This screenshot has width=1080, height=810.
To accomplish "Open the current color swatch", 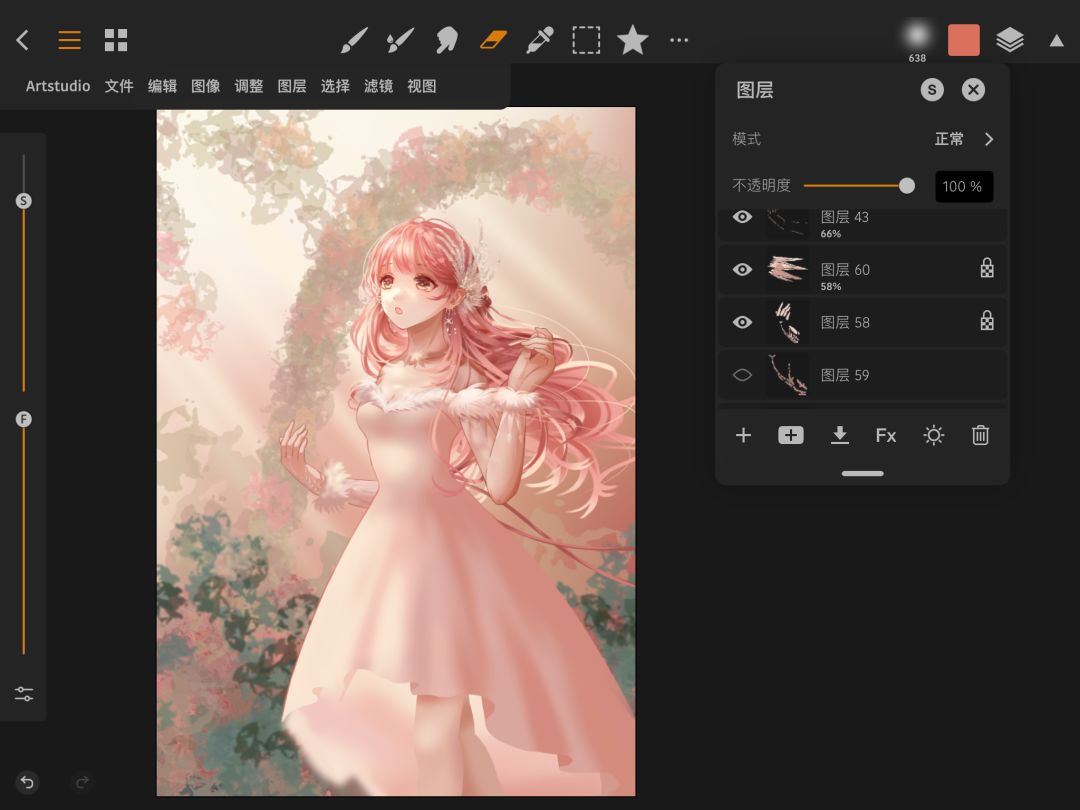I will (x=963, y=40).
